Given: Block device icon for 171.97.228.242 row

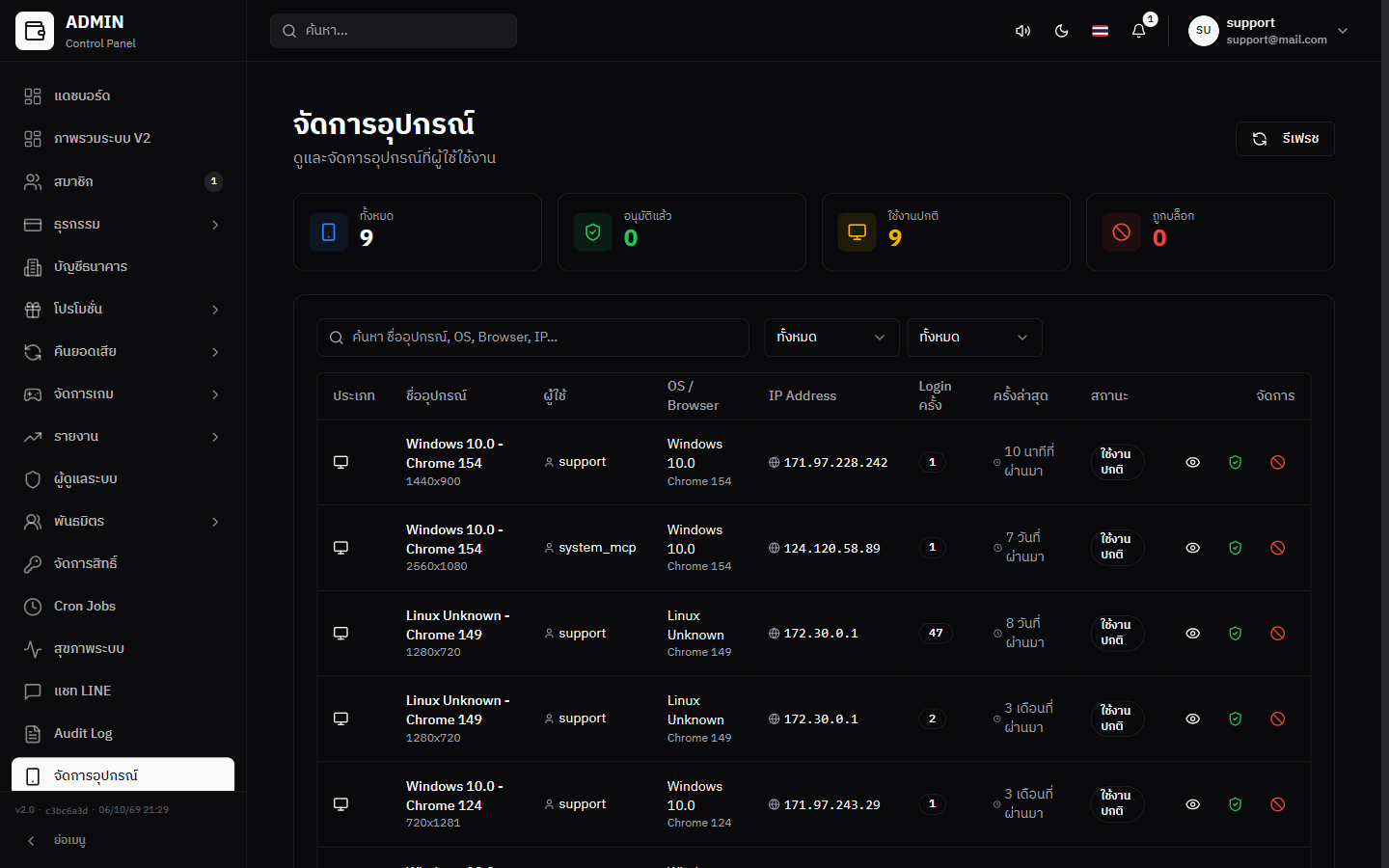Looking at the screenshot, I should tap(1277, 462).
